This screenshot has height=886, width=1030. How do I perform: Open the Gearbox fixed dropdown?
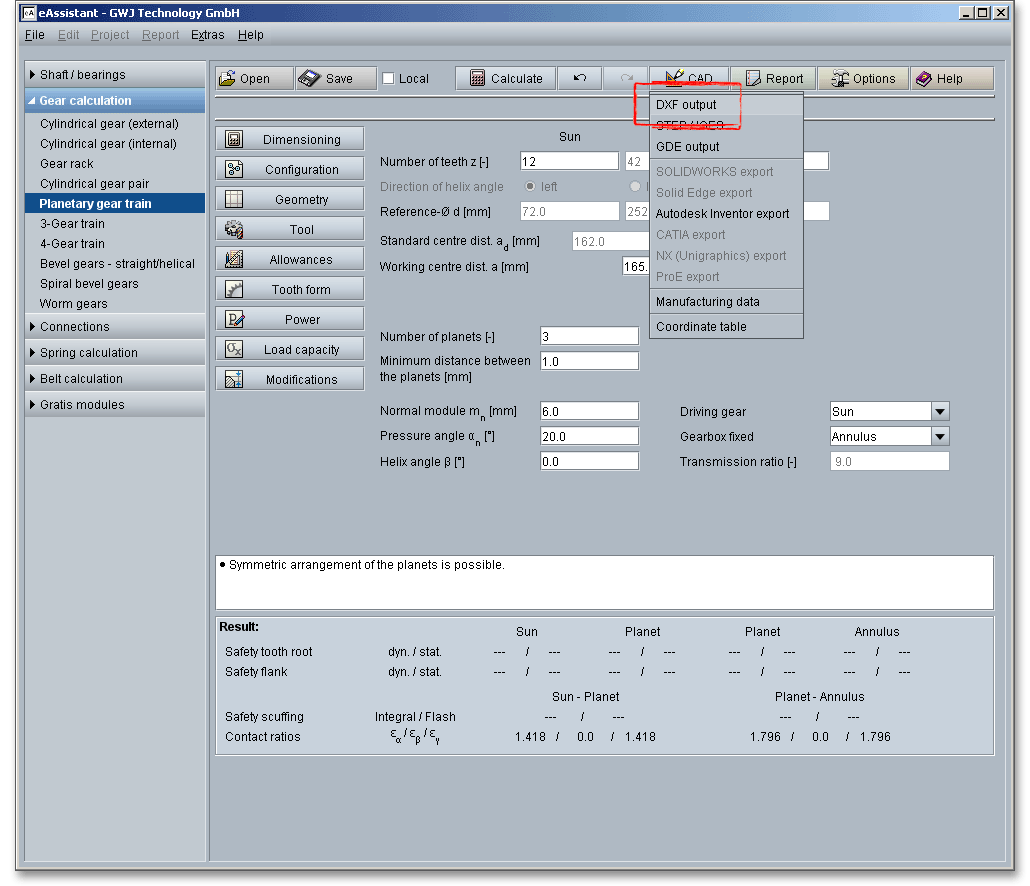click(x=939, y=437)
